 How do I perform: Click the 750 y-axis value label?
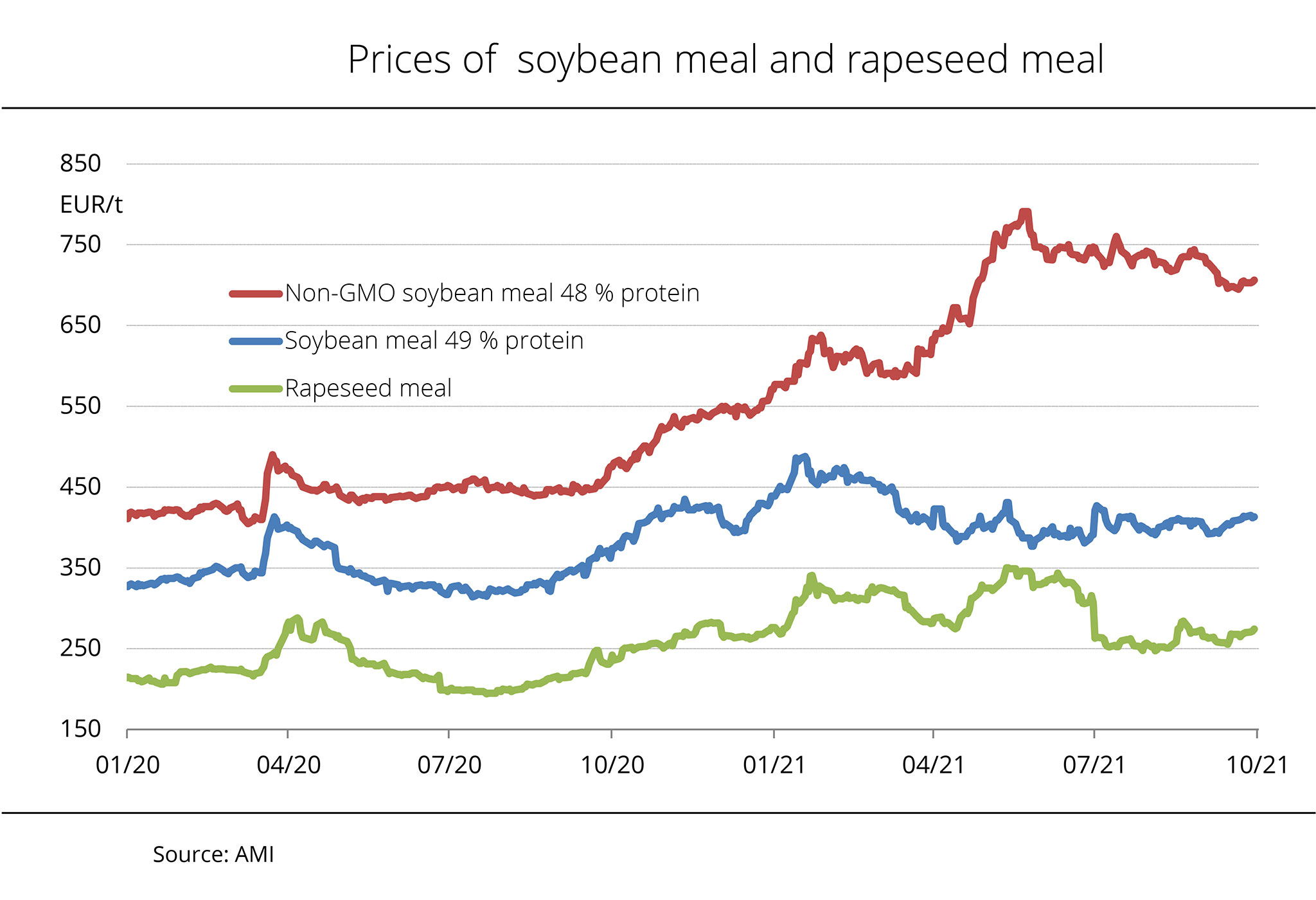pos(81,245)
